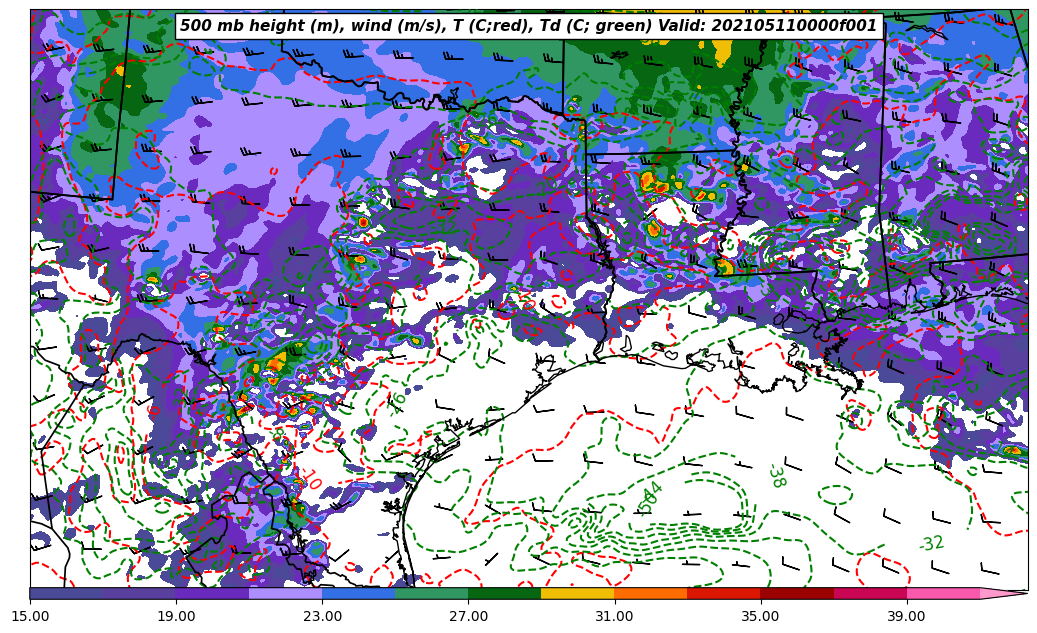Image resolution: width=1037 pixels, height=633 pixels.
Task: Select the dark red colorbar segment
Action: (796, 593)
